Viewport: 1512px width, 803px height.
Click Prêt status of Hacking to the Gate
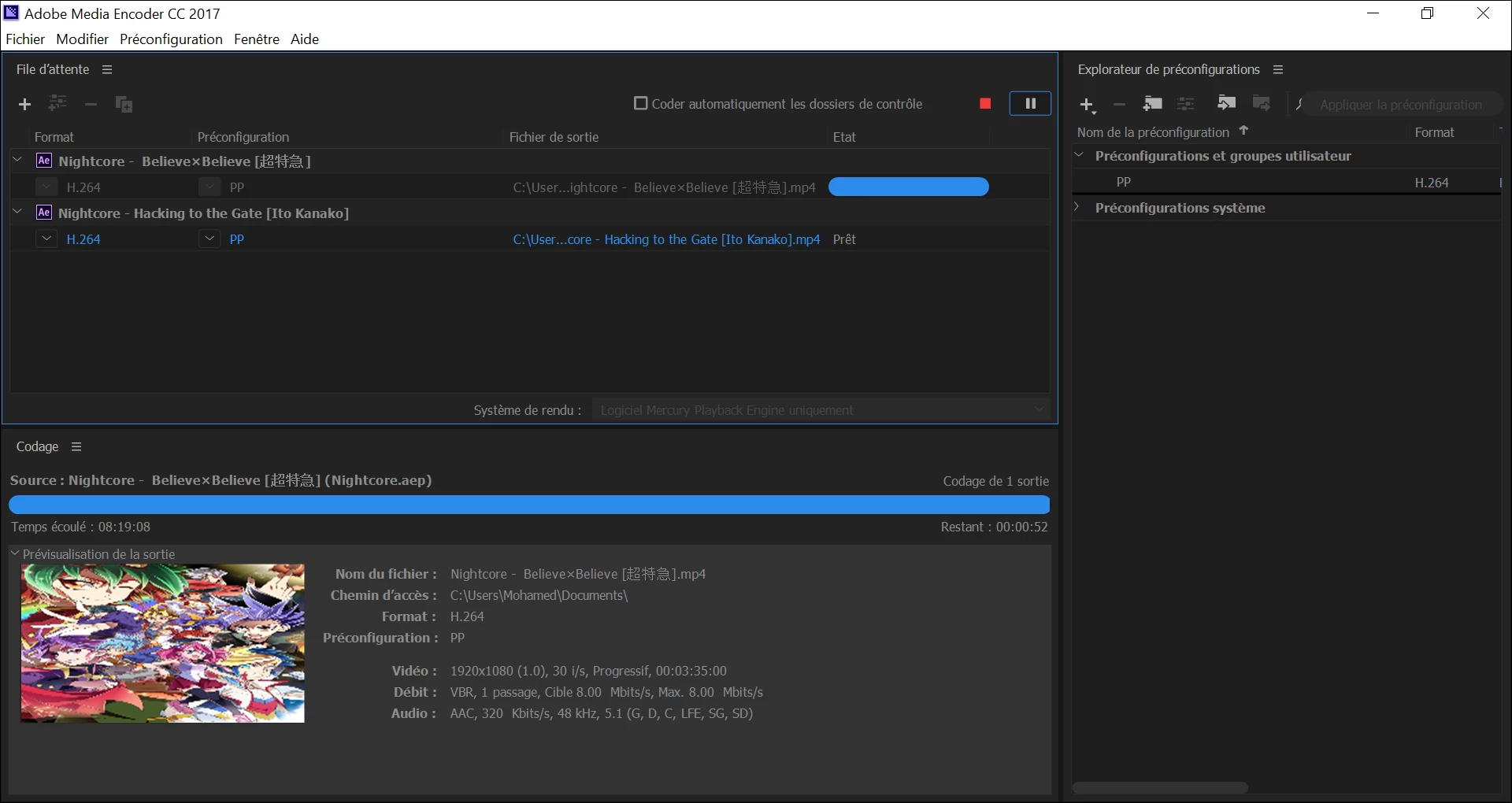point(844,239)
